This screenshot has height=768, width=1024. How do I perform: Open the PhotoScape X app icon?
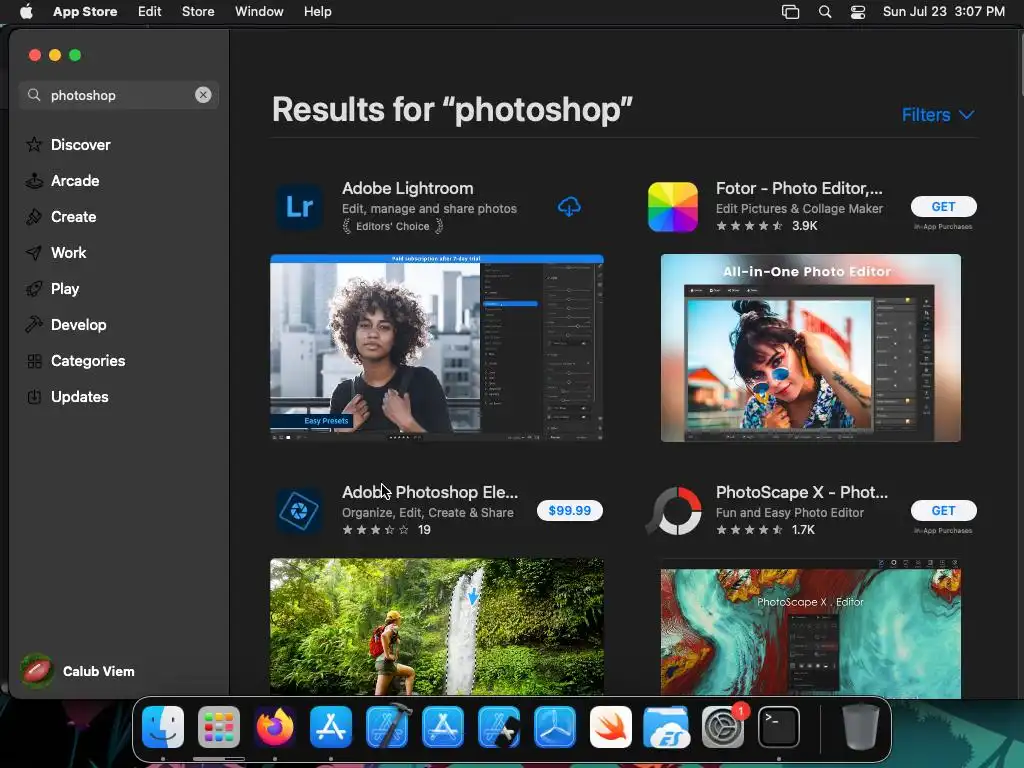pos(673,511)
